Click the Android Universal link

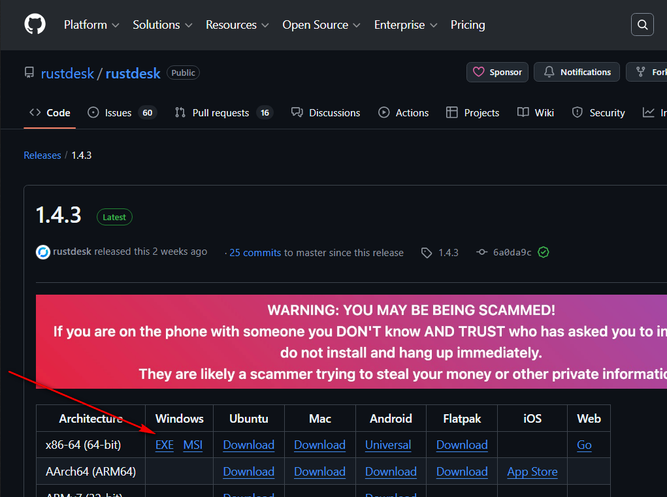pos(388,445)
